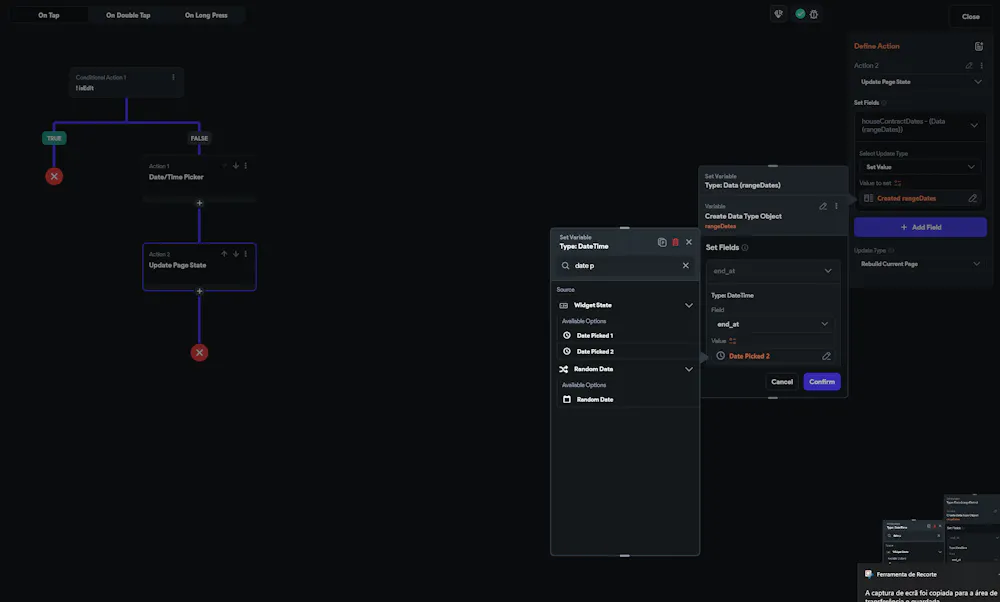Click the TRUE branch label
This screenshot has width=1000, height=602.
tap(54, 138)
